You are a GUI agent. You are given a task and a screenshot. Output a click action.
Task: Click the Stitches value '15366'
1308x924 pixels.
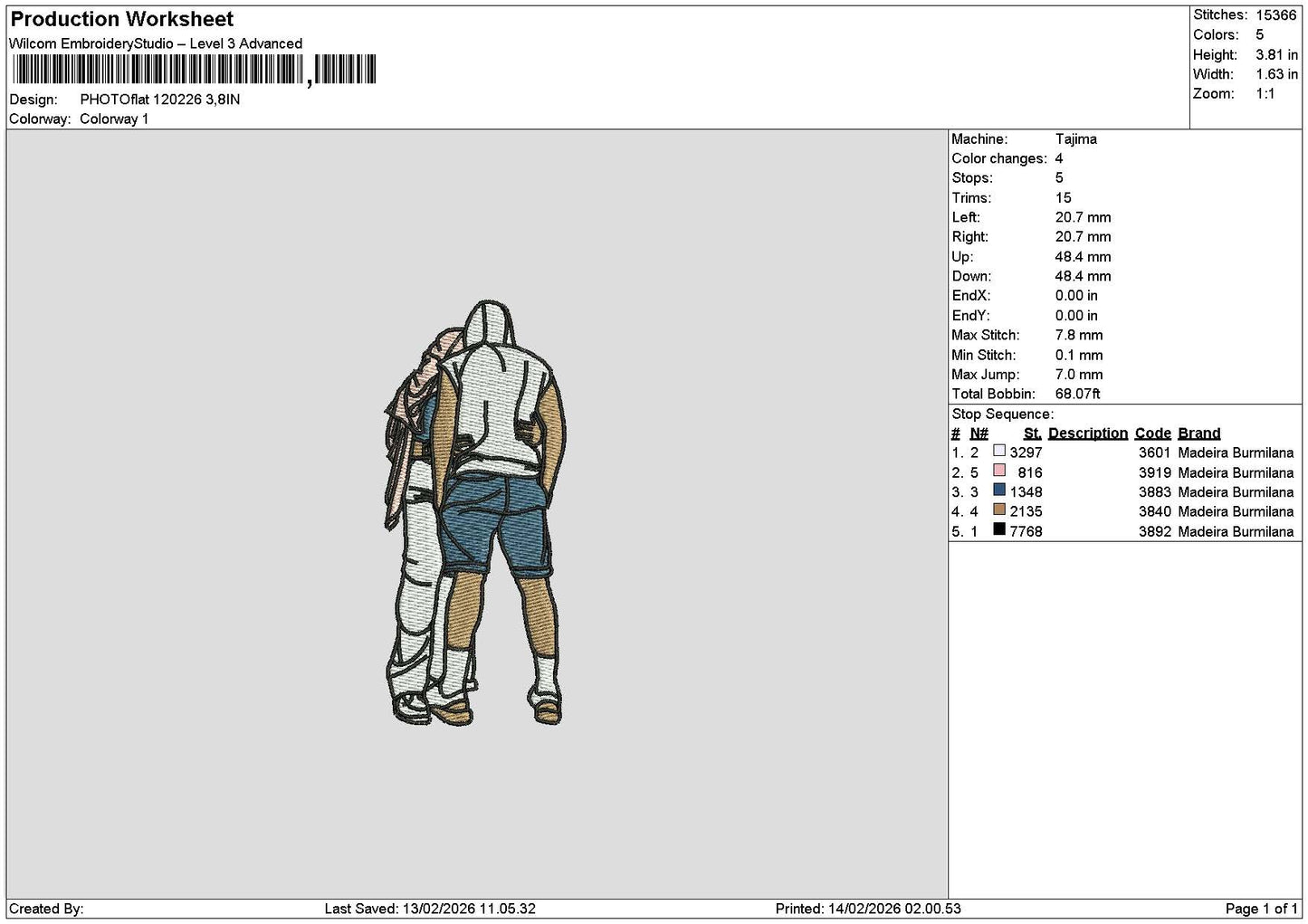point(1276,15)
